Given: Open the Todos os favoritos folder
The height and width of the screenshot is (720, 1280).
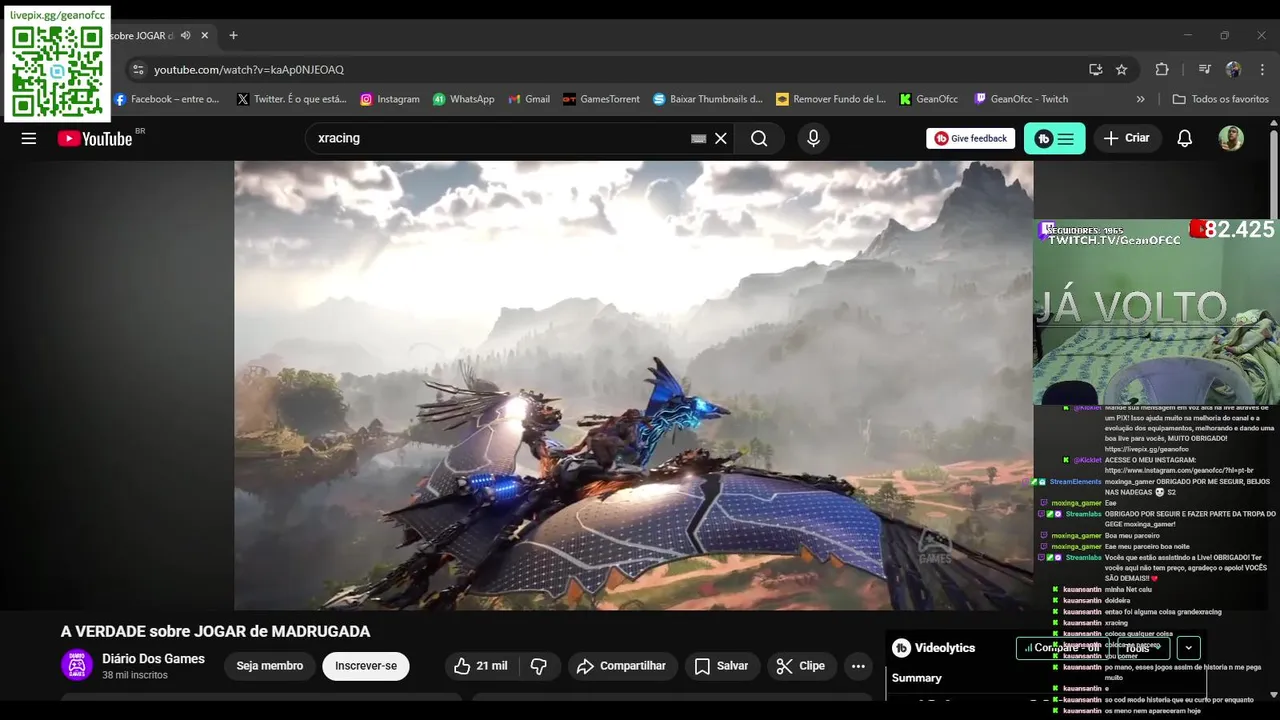Looking at the screenshot, I should click(x=1220, y=99).
